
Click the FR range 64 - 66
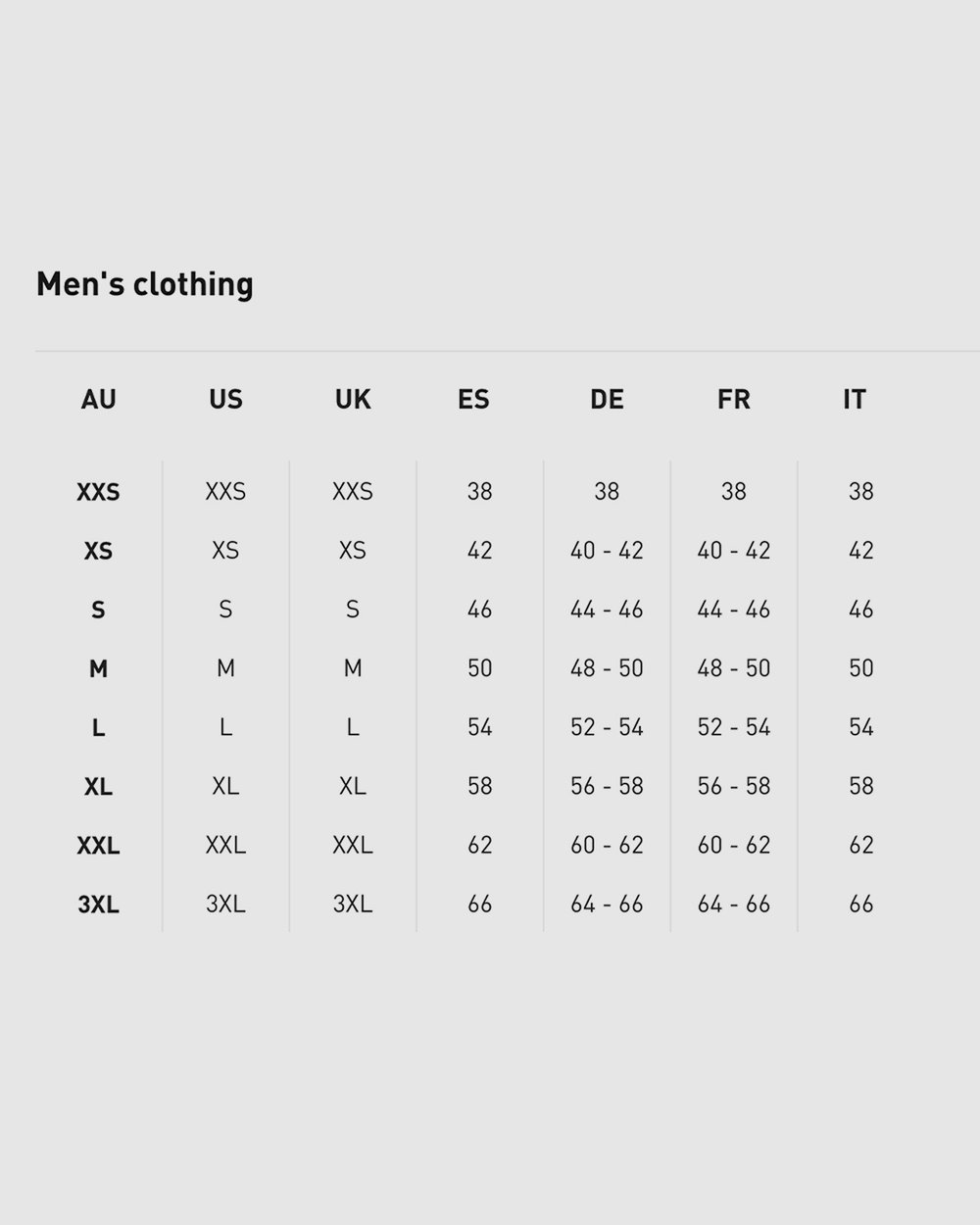click(734, 904)
